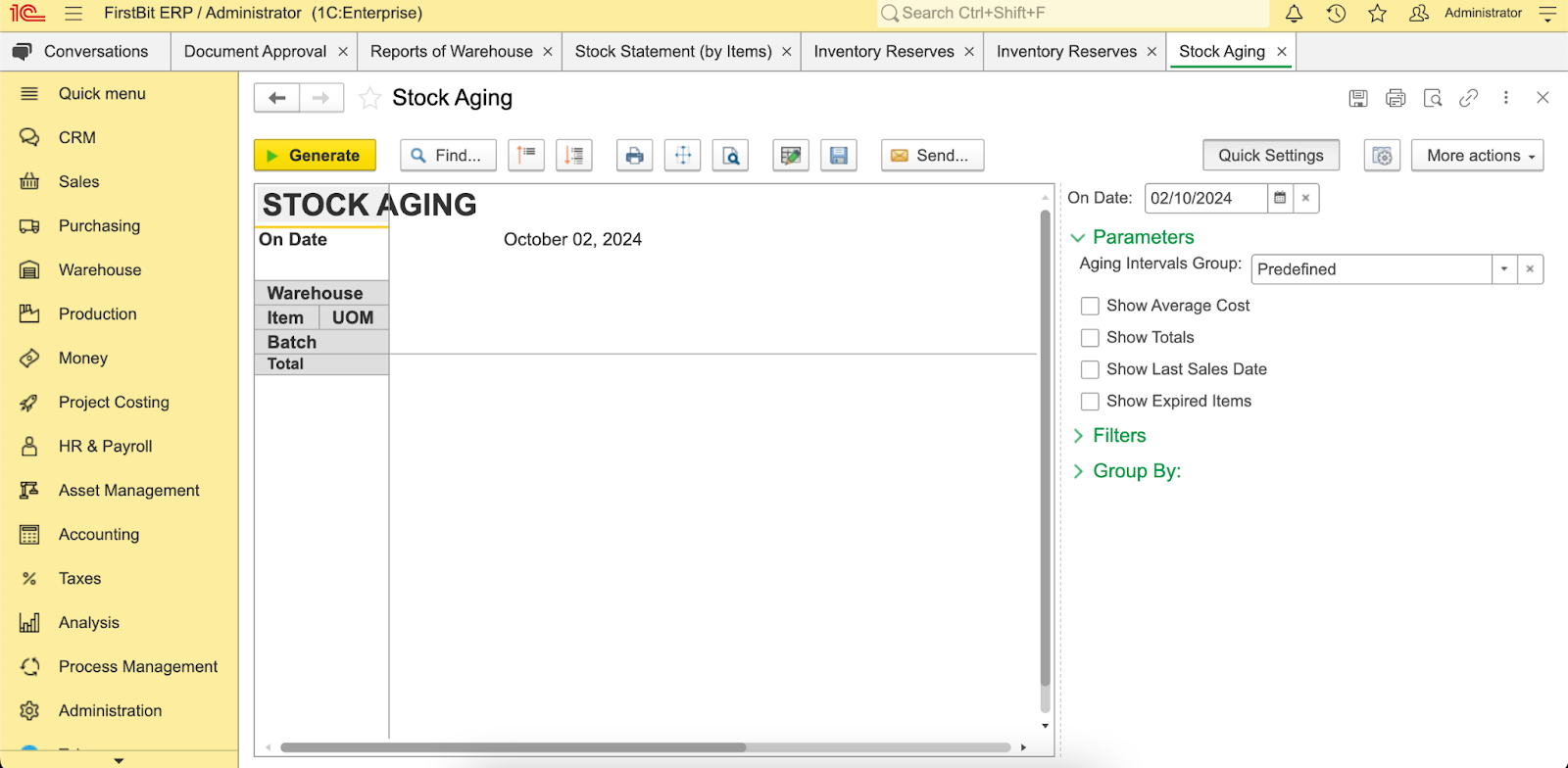The image size is (1568, 768).
Task: Check Show Expired Items option
Action: pyautogui.click(x=1090, y=402)
